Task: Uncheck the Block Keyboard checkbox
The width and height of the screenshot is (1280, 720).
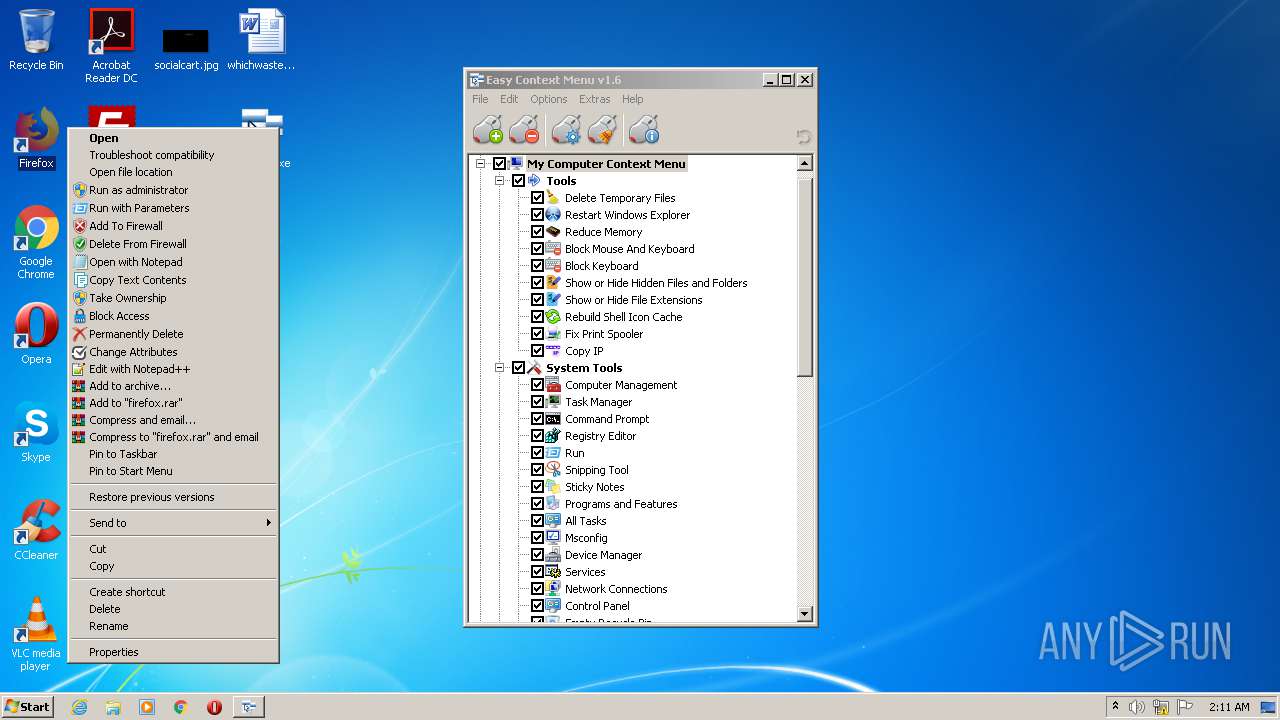Action: (537, 266)
